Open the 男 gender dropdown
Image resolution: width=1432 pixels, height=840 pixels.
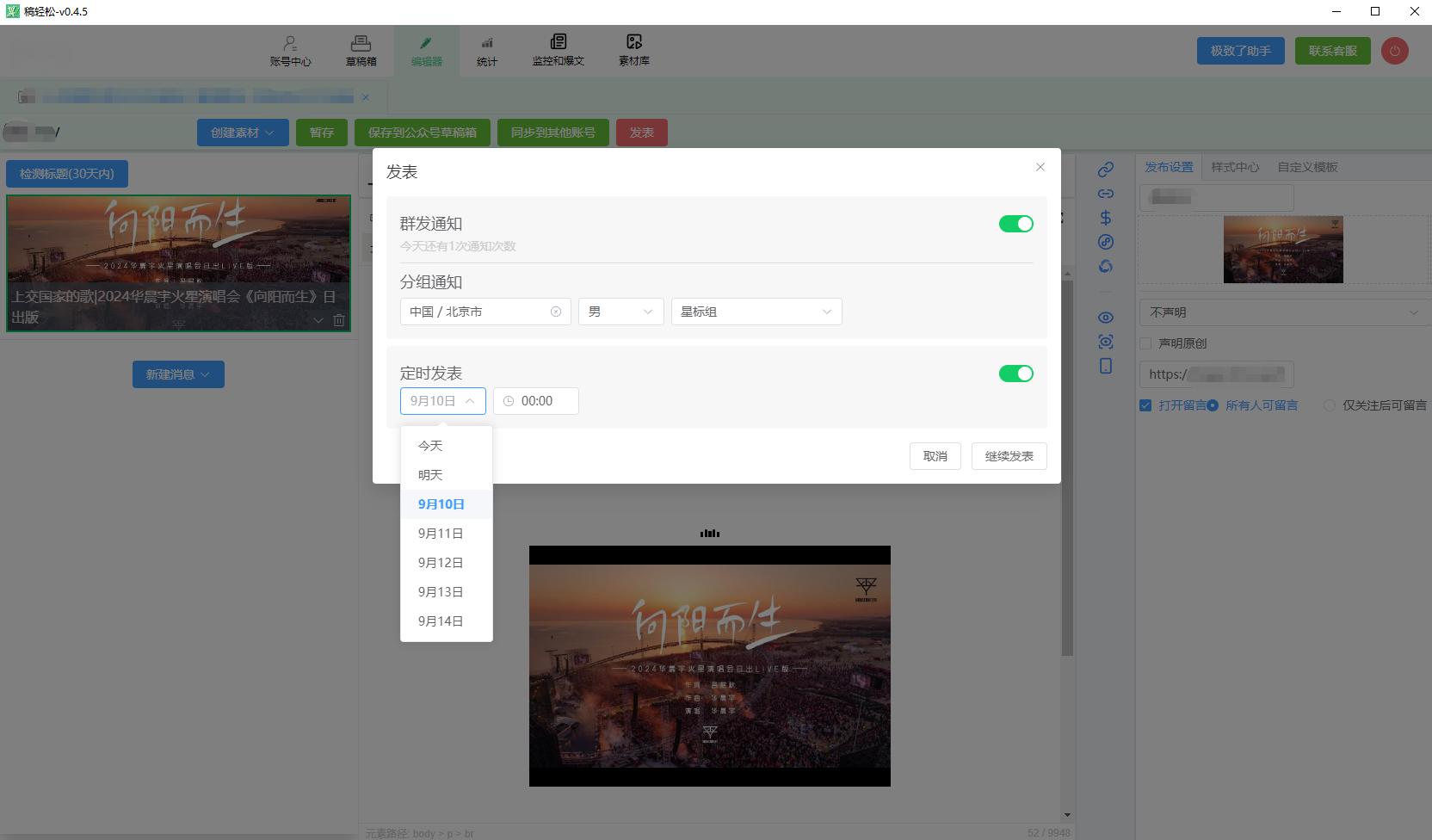[x=620, y=312]
